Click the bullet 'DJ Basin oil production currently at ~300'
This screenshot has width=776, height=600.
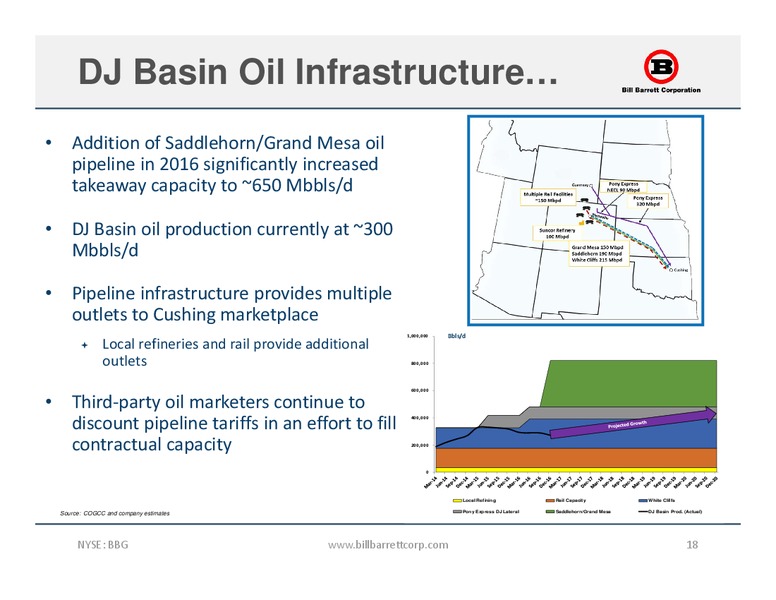232,240
